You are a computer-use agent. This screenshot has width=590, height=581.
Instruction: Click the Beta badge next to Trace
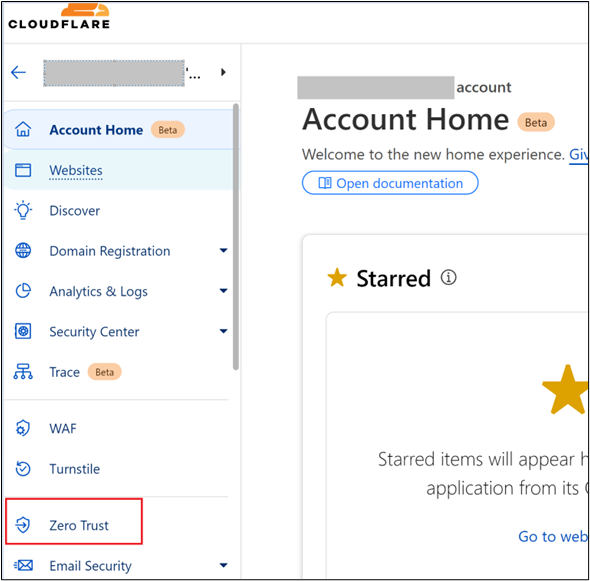coord(105,372)
